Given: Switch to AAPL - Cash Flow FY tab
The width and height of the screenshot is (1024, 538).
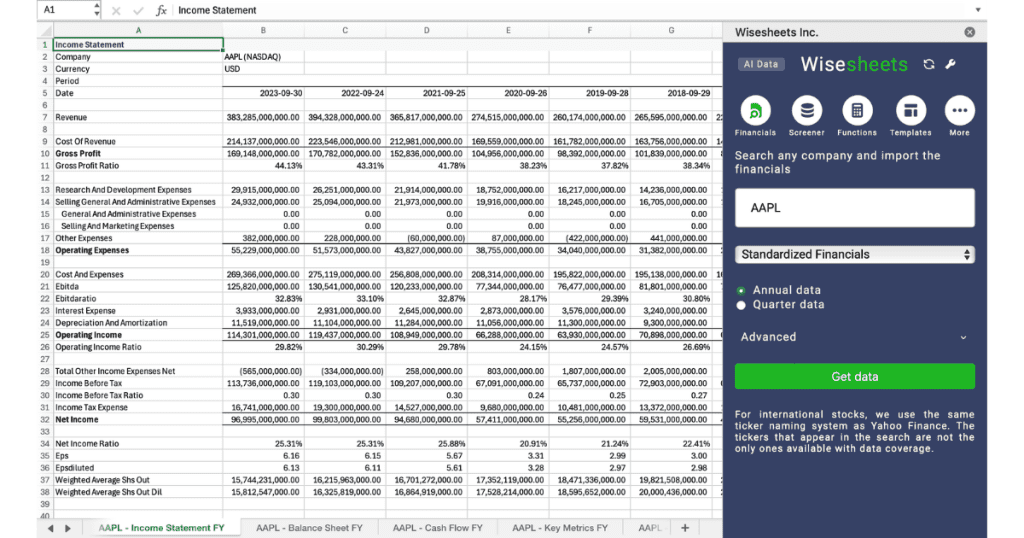Looking at the screenshot, I should [437, 527].
